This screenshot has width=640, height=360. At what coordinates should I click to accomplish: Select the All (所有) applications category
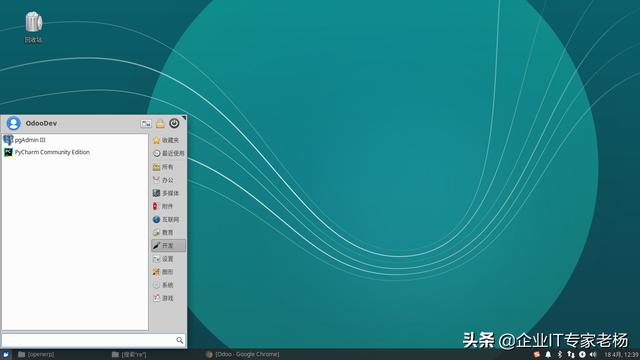[168, 167]
